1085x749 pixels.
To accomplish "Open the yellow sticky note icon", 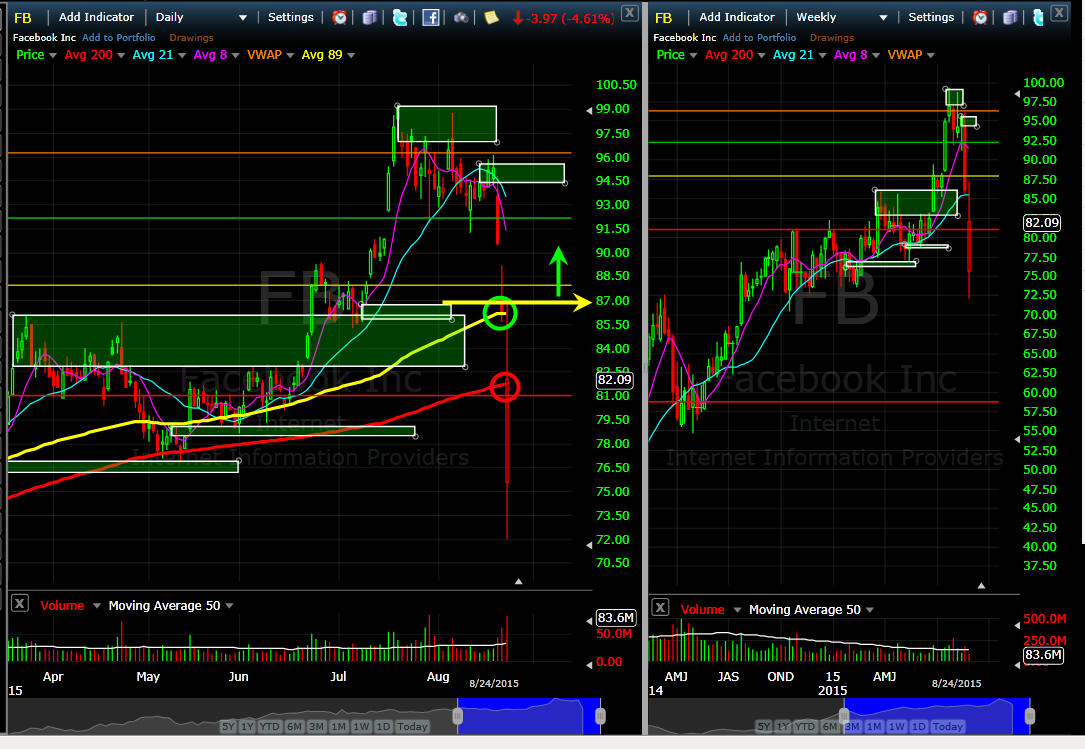I will click(x=491, y=17).
